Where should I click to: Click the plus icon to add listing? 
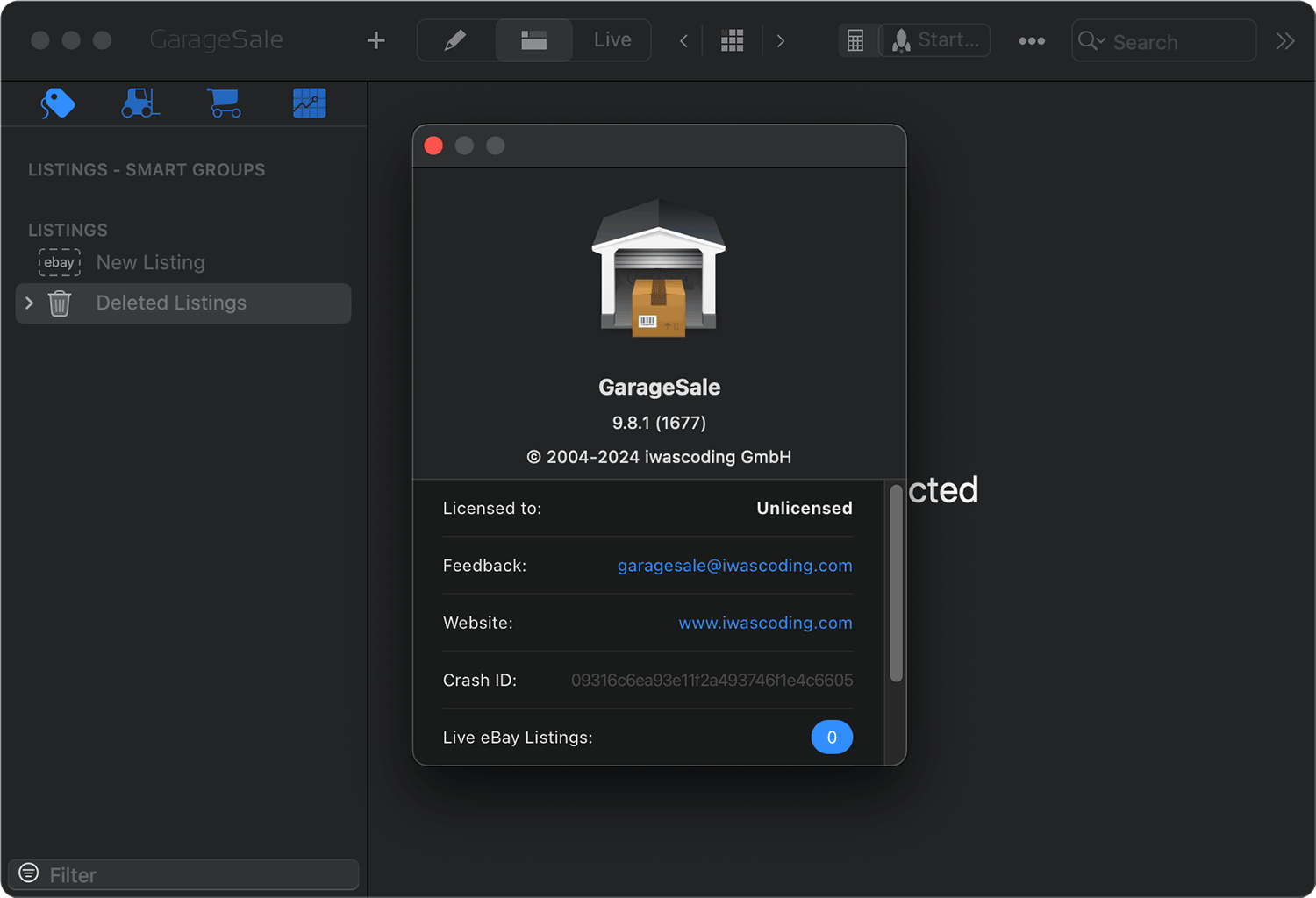pos(375,40)
